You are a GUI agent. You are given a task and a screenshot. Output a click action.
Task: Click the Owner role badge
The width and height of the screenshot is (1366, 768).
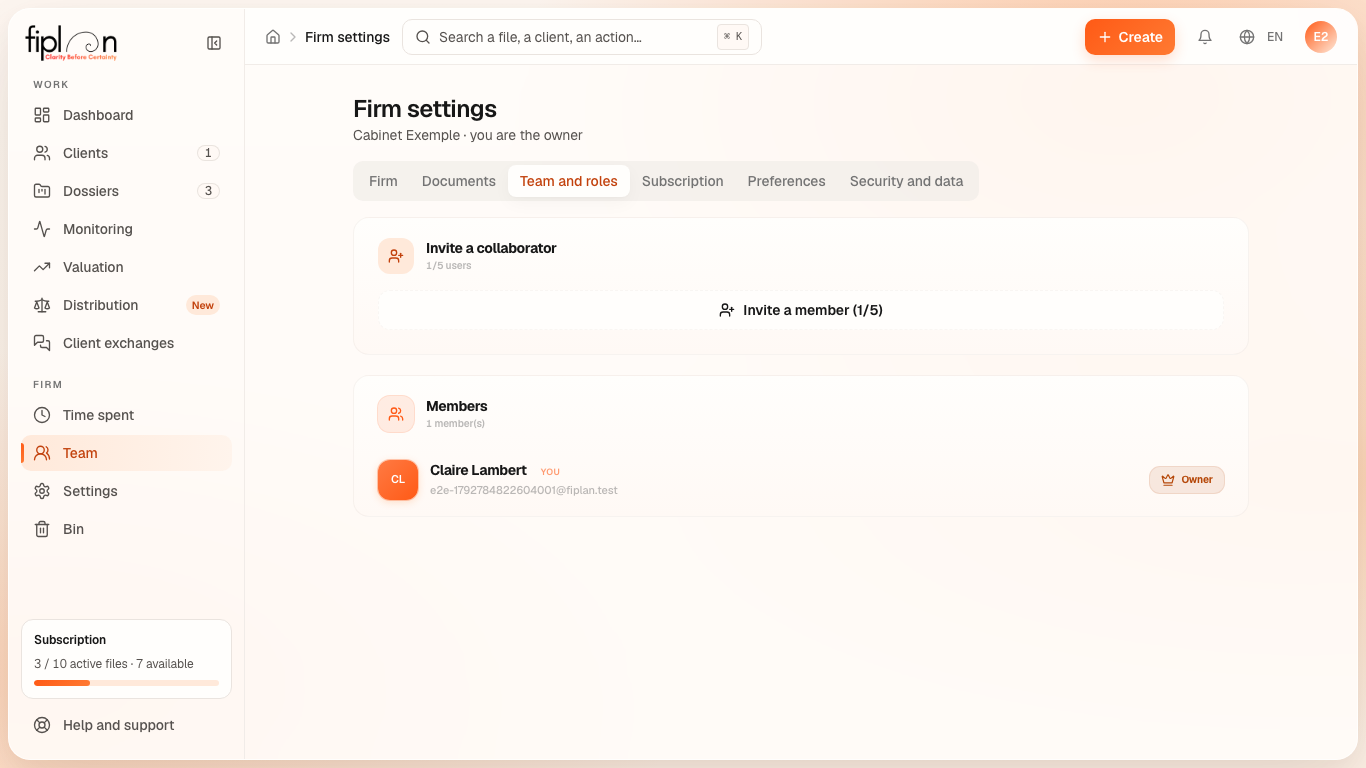(1187, 480)
